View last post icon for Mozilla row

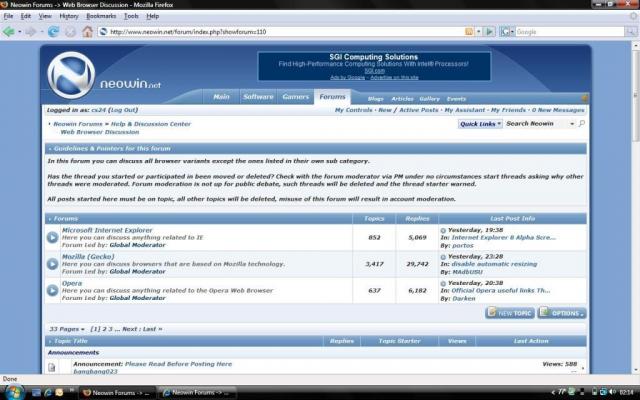pos(443,257)
